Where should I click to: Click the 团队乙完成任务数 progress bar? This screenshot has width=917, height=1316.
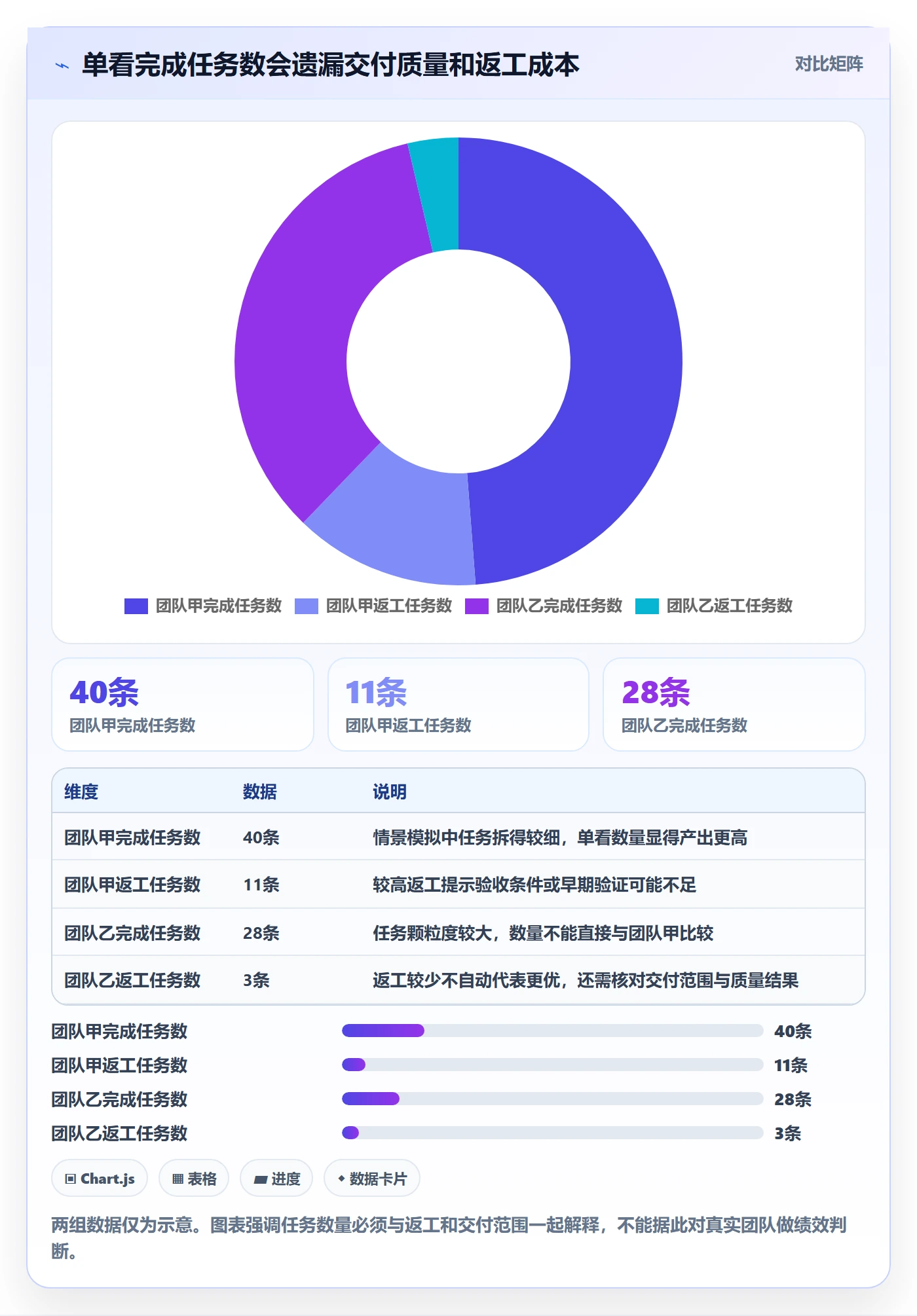click(553, 1099)
